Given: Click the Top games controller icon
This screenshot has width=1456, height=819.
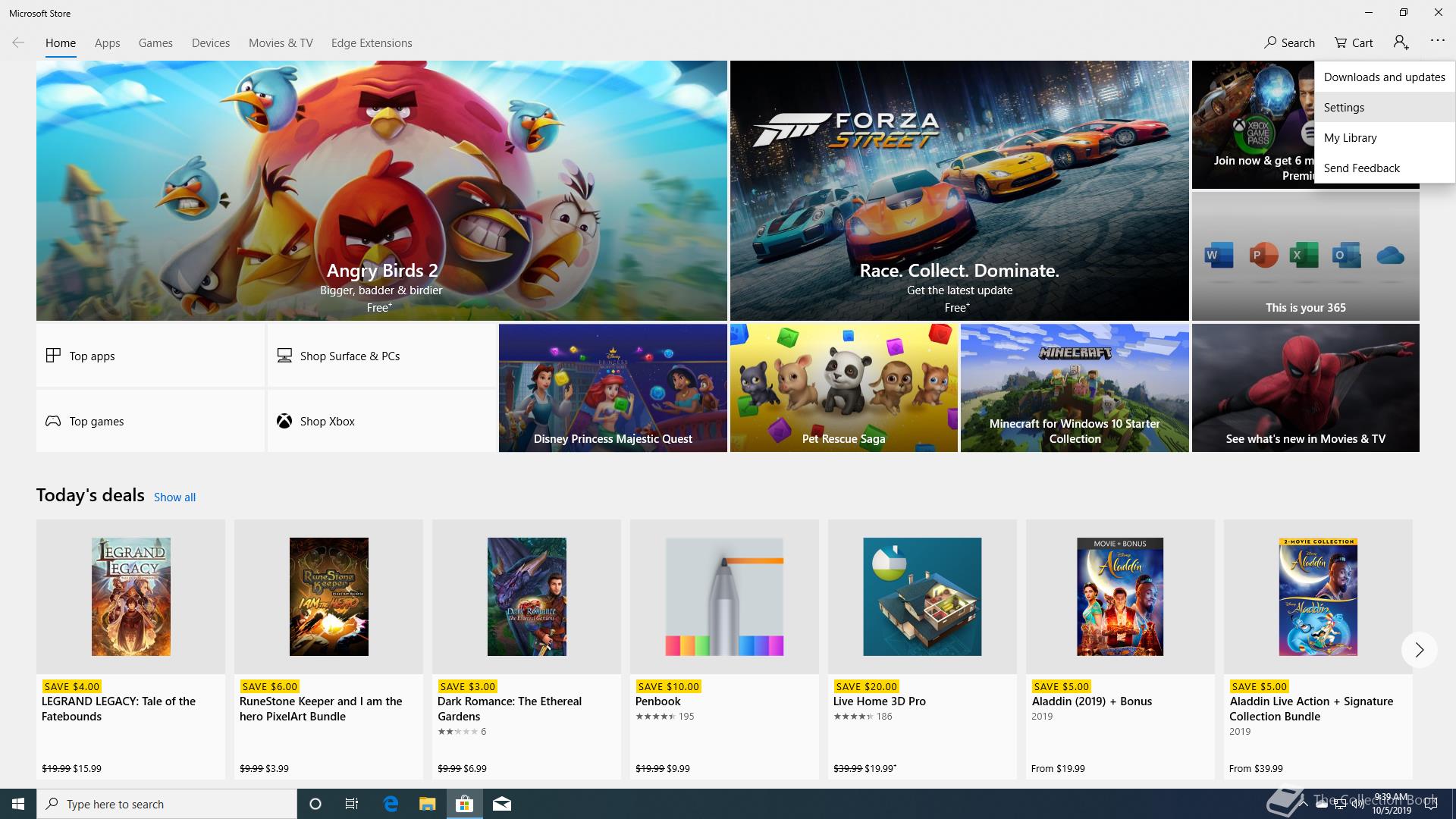Looking at the screenshot, I should point(53,421).
